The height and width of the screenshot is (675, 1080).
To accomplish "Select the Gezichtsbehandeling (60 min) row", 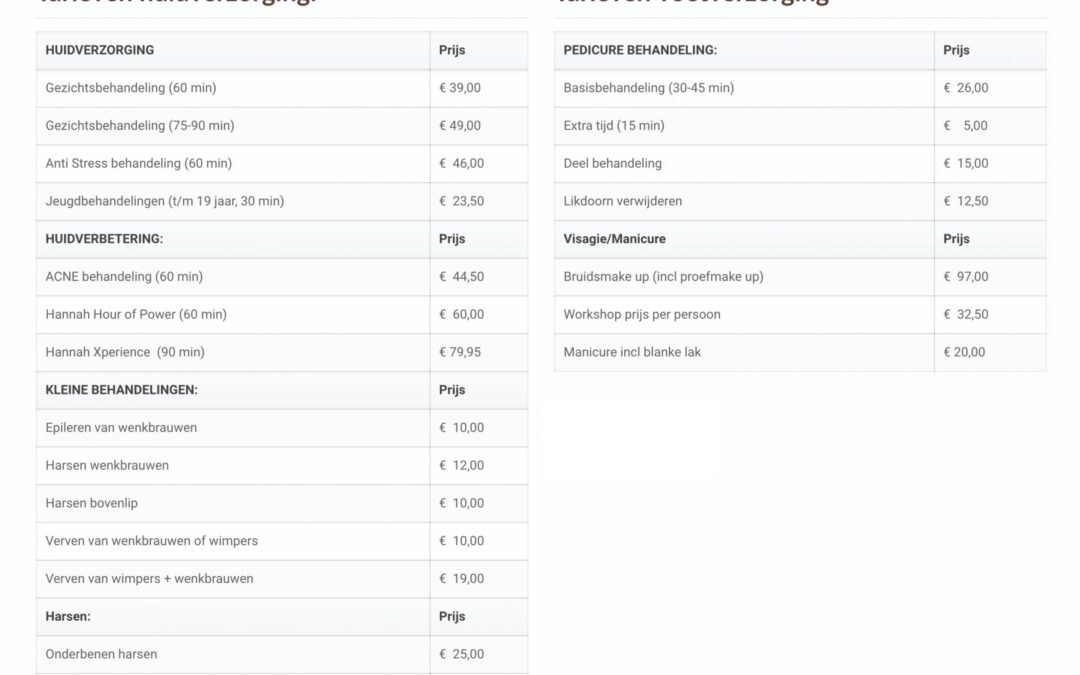I will (131, 88).
